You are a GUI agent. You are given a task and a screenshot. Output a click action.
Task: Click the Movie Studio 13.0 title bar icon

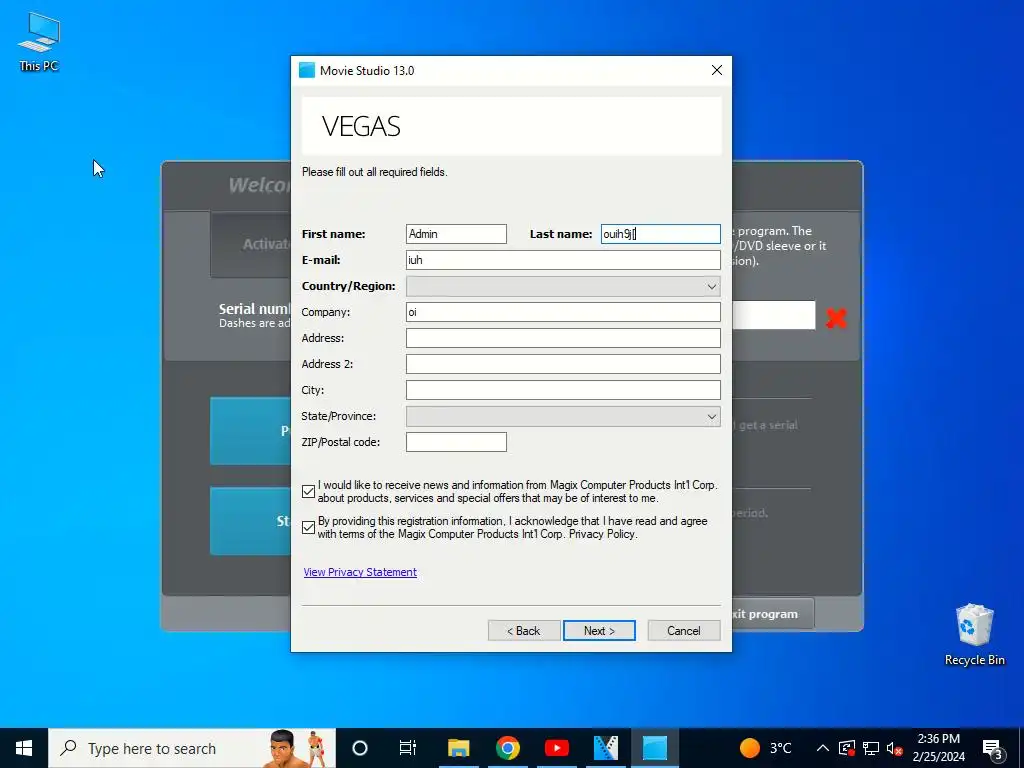306,71
